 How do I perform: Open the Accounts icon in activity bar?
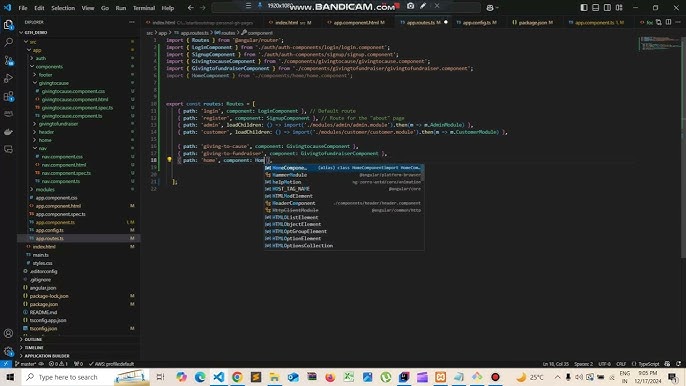point(8,333)
